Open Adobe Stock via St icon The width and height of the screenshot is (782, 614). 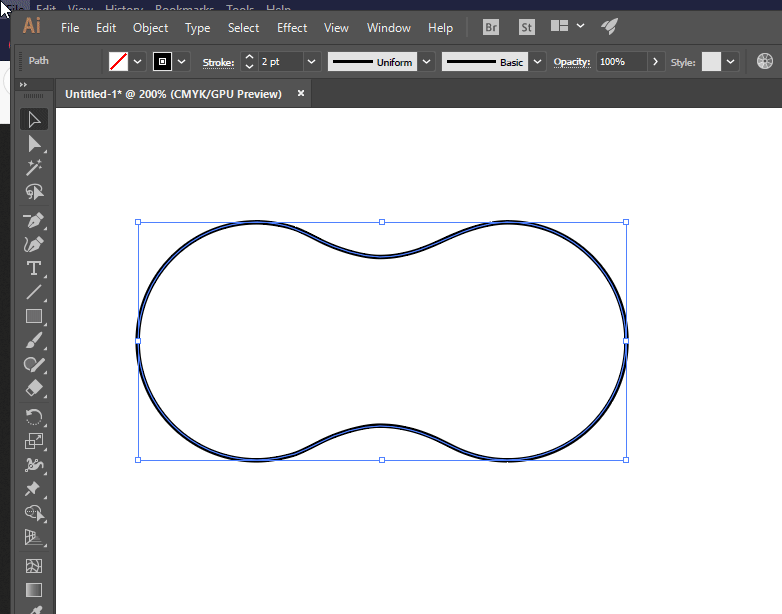[x=527, y=27]
